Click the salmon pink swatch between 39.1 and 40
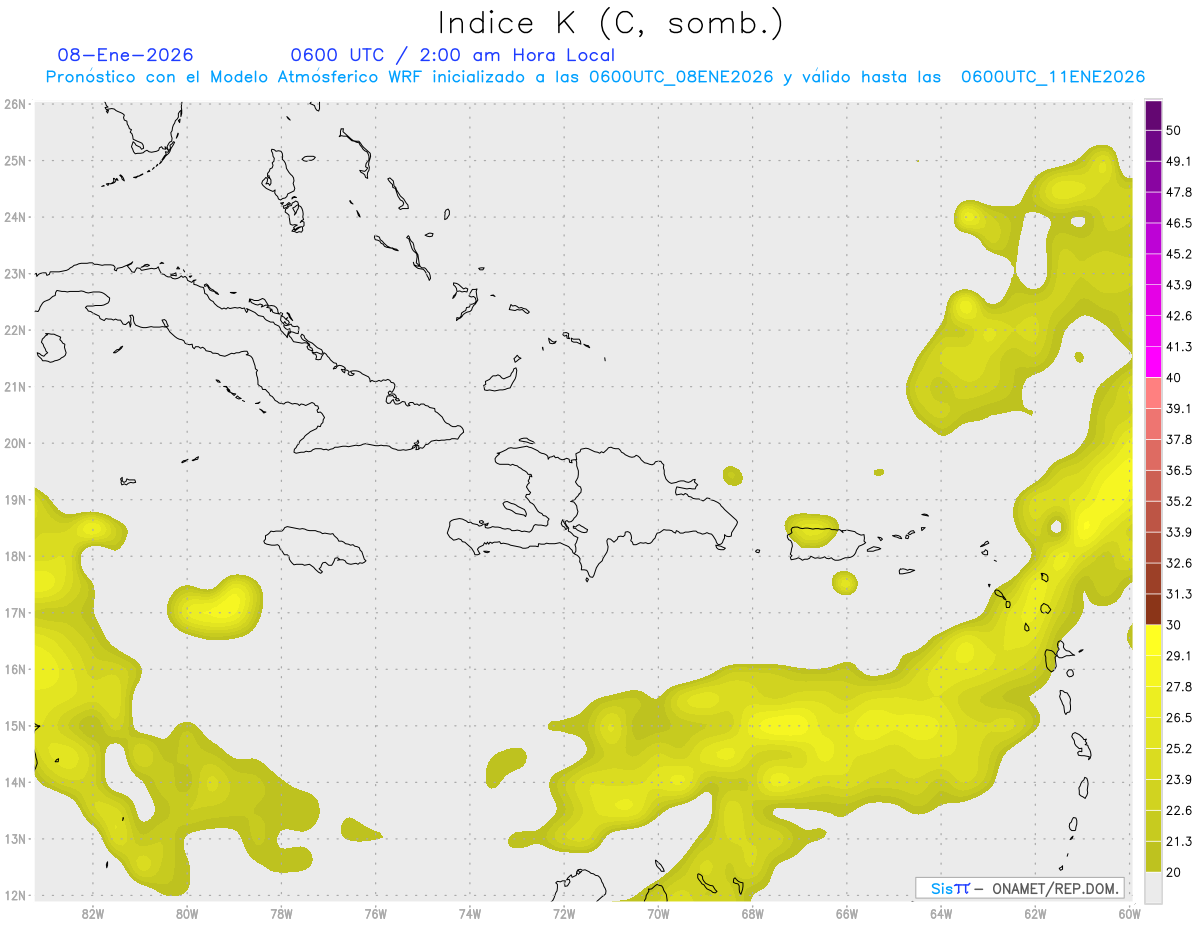Image resolution: width=1200 pixels, height=927 pixels. click(1153, 393)
